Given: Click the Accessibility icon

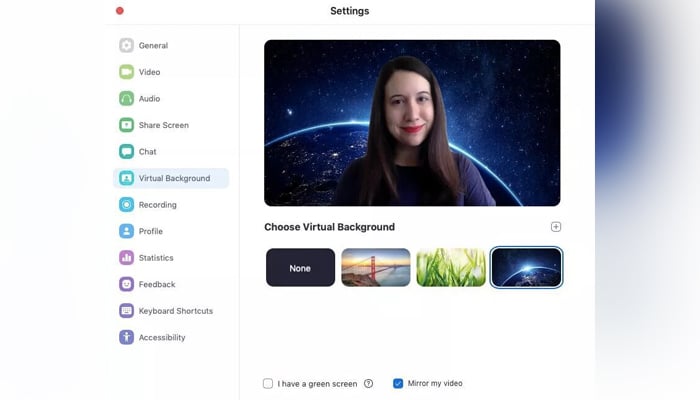Looking at the screenshot, I should (126, 337).
